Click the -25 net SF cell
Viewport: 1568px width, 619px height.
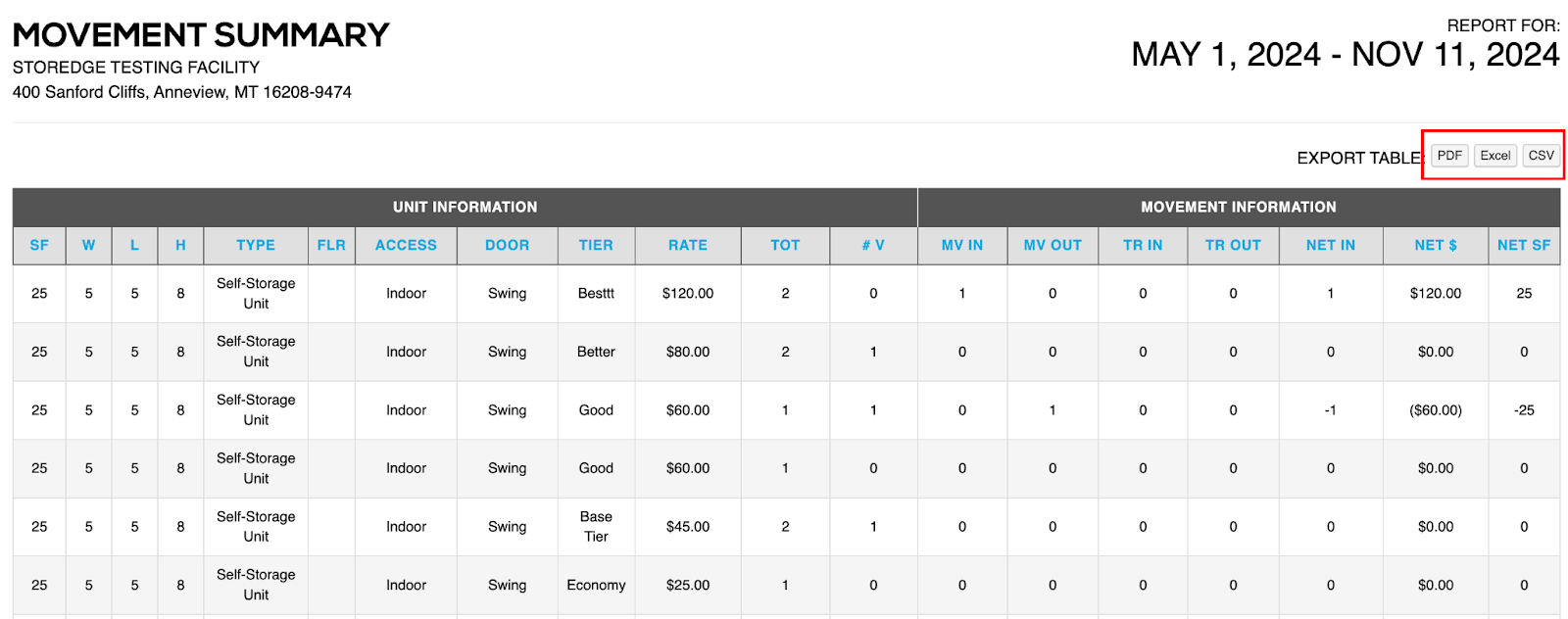tap(1524, 410)
